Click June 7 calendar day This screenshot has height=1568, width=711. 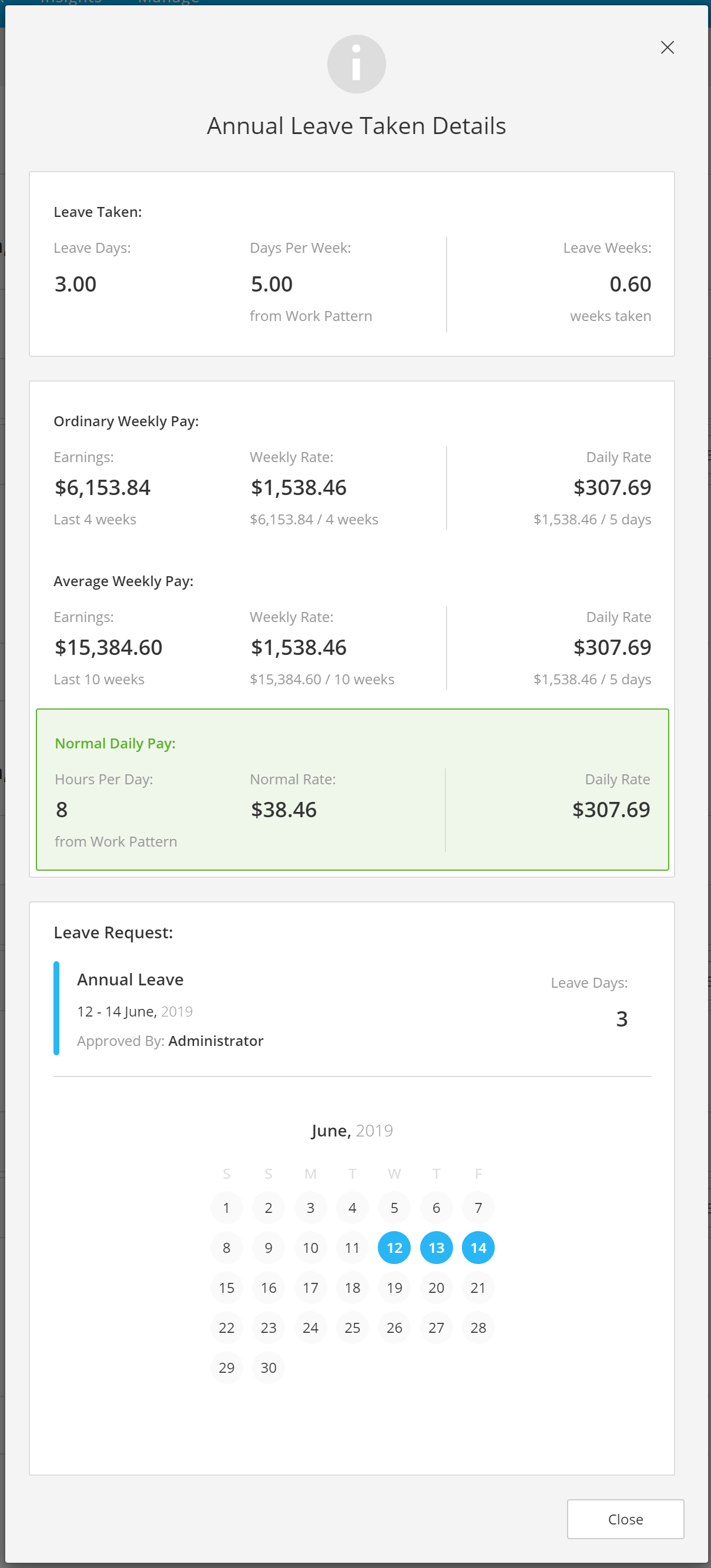pos(478,1207)
